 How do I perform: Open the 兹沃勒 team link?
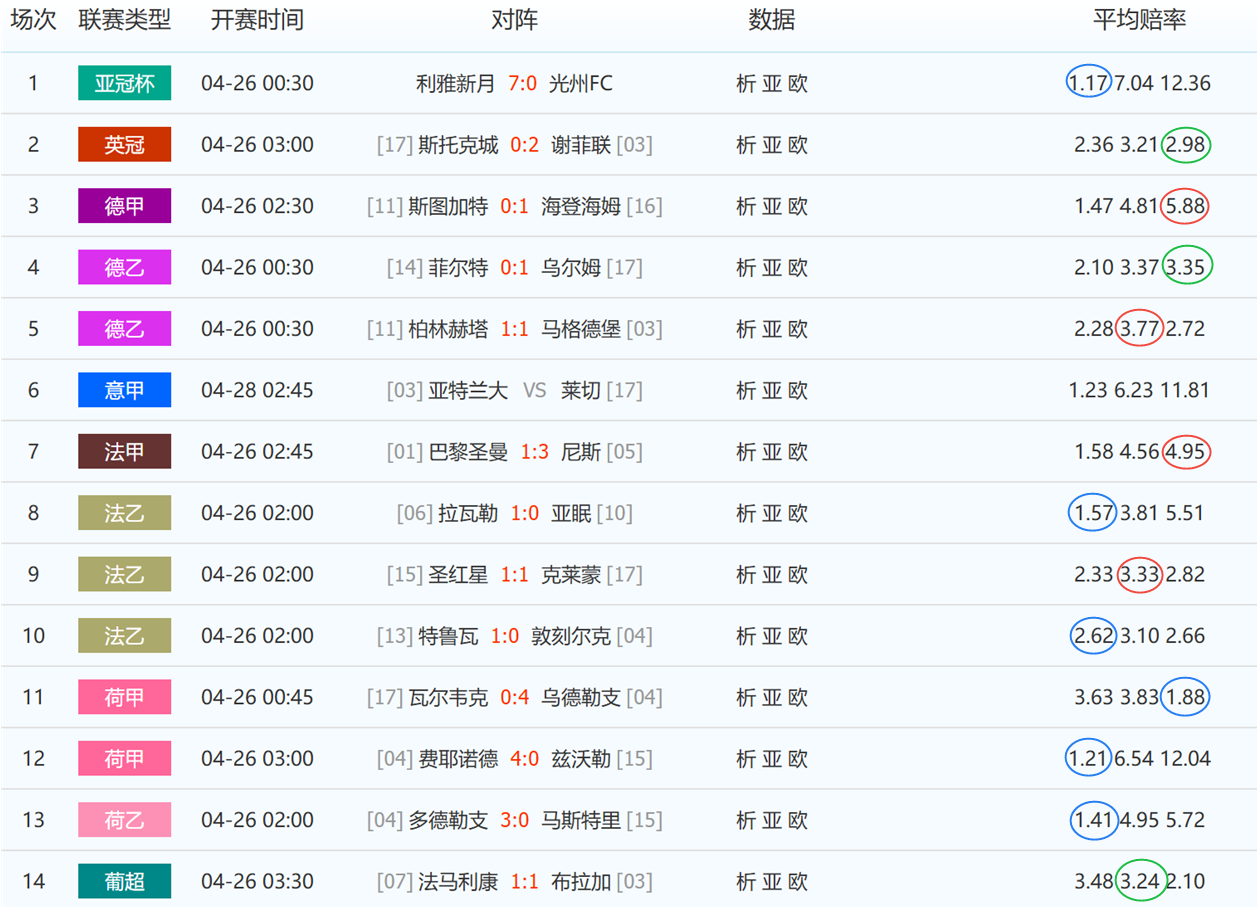581,758
